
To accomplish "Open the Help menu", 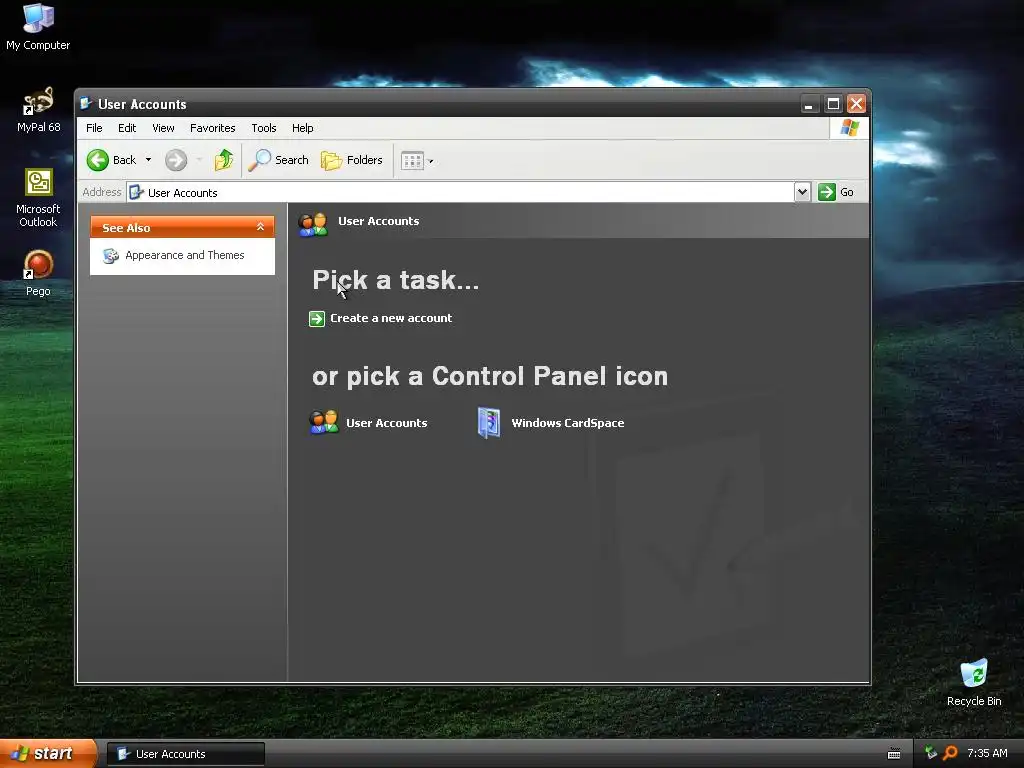I will [x=302, y=128].
